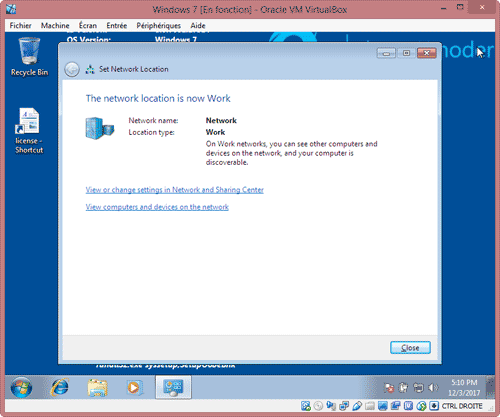Click the CTRL DROITE host key label

[x=462, y=406]
